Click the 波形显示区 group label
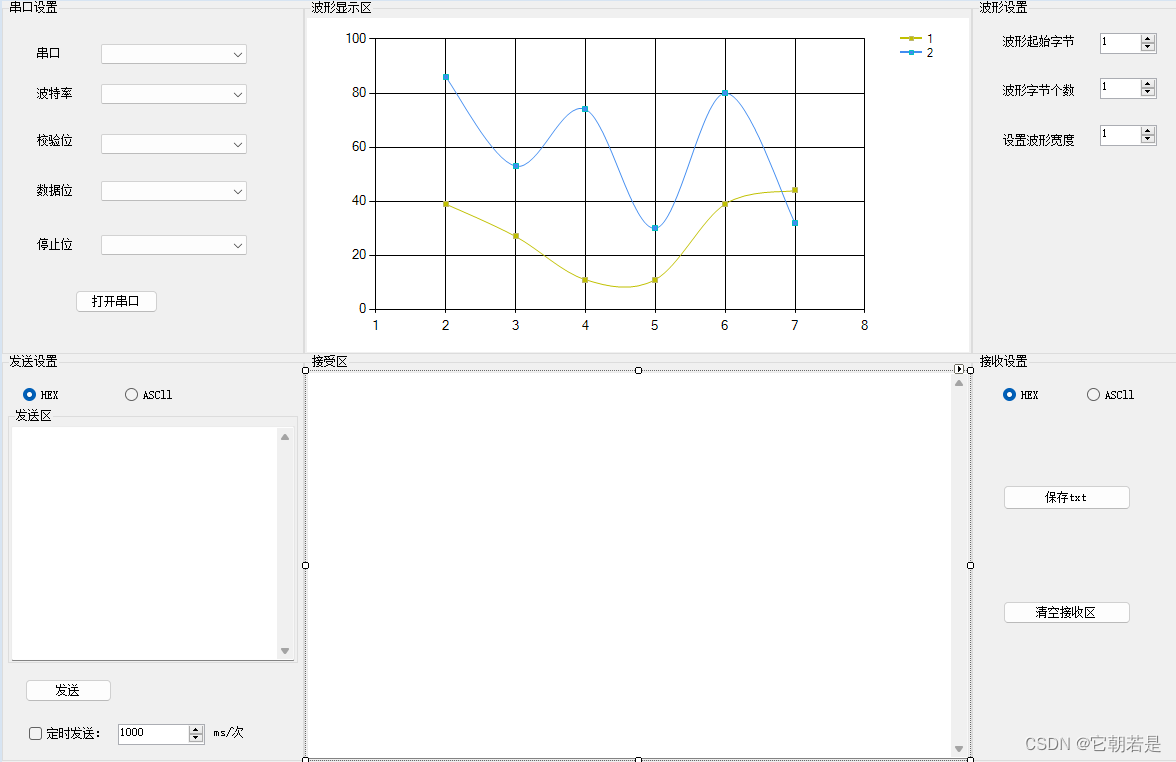The width and height of the screenshot is (1176, 762). click(341, 8)
